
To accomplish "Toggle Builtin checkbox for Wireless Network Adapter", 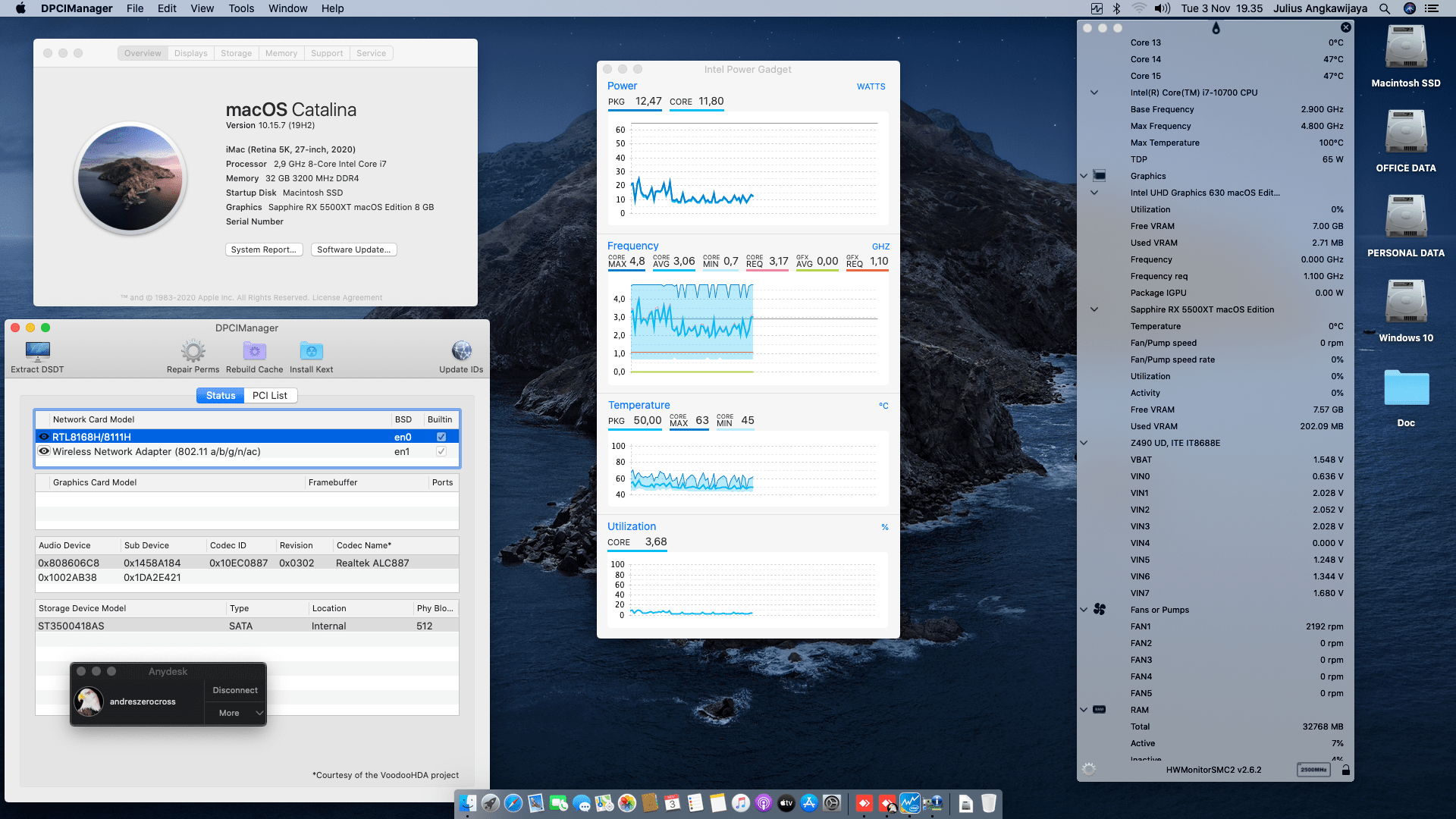I will [441, 451].
